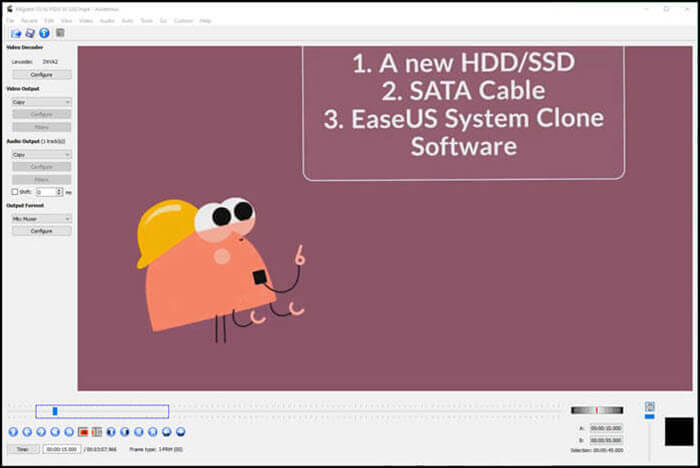Open the Go menu
The image size is (700, 468).
pos(163,21)
